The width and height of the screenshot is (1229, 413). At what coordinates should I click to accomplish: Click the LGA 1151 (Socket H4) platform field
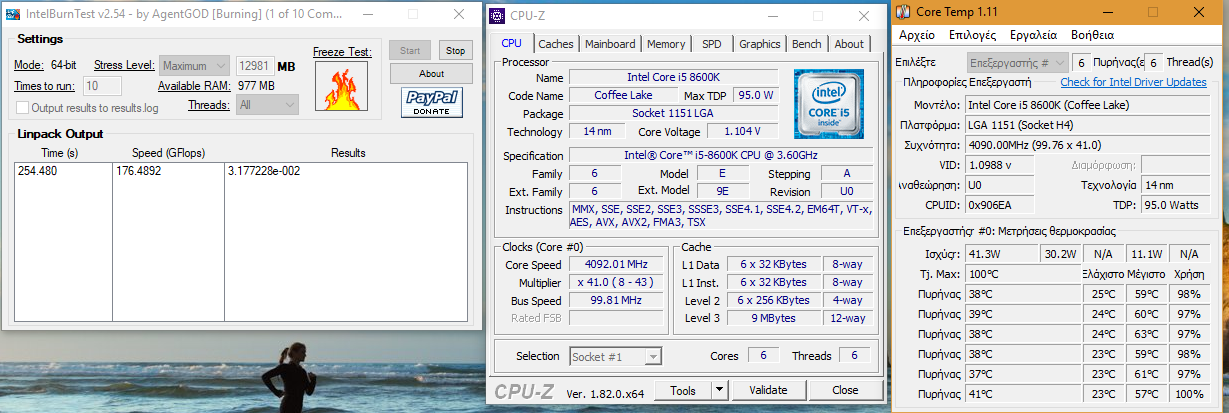[1087, 125]
